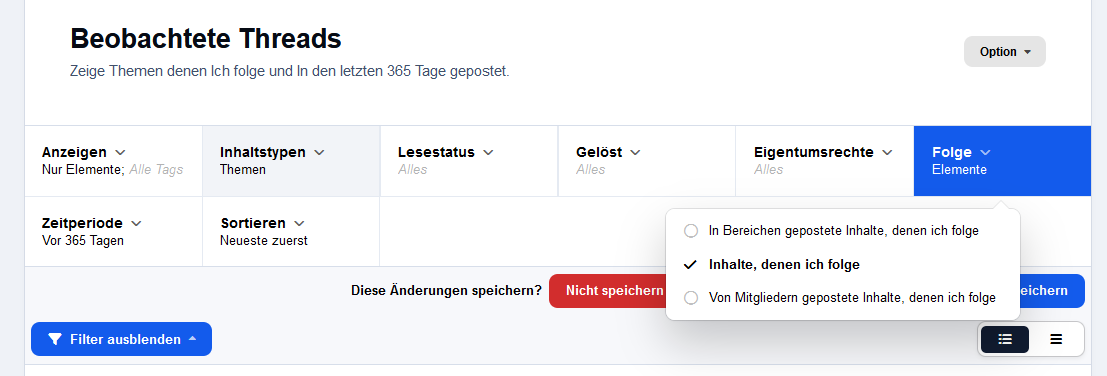The width and height of the screenshot is (1107, 376).
Task: Expand the Anzeigen filter
Action: click(114, 161)
